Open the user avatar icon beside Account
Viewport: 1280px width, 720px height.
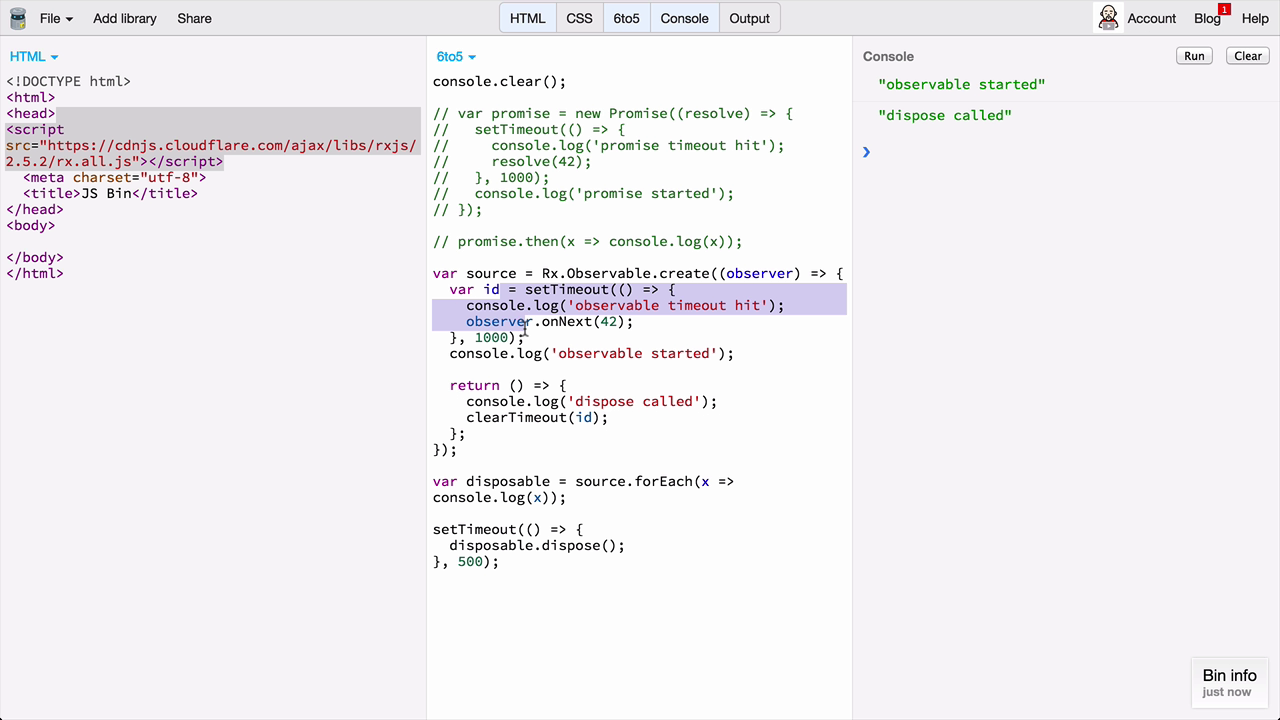(x=1108, y=18)
